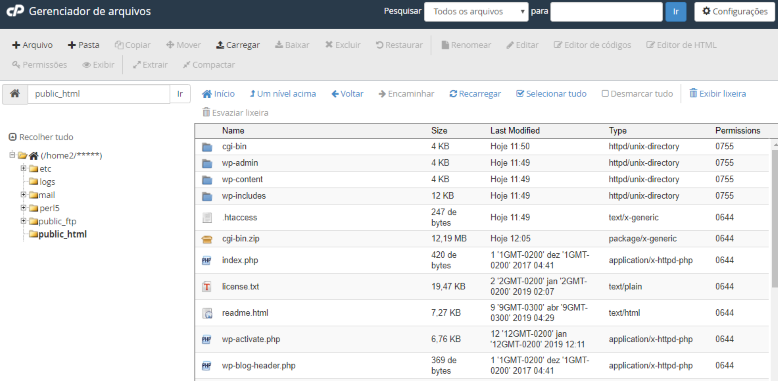Image resolution: width=778 pixels, height=381 pixels.
Task: Select the wp-admin folder icon
Action: 207,163
